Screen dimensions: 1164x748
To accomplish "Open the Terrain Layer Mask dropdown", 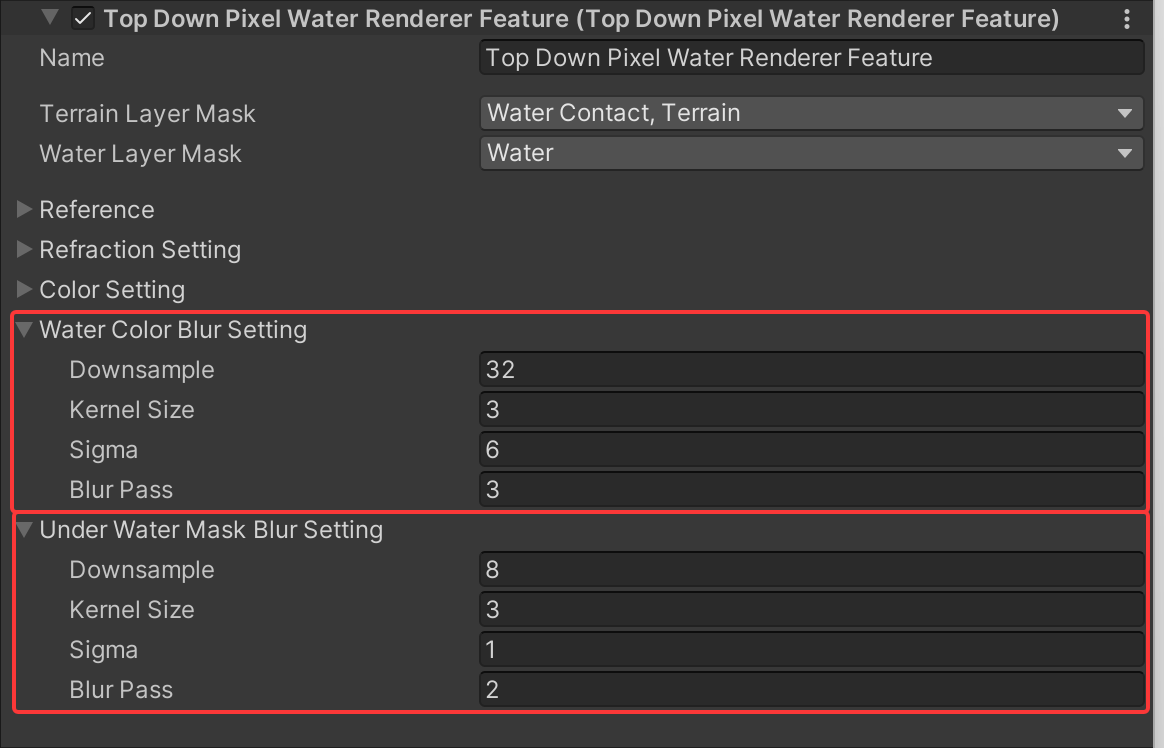I will point(810,113).
